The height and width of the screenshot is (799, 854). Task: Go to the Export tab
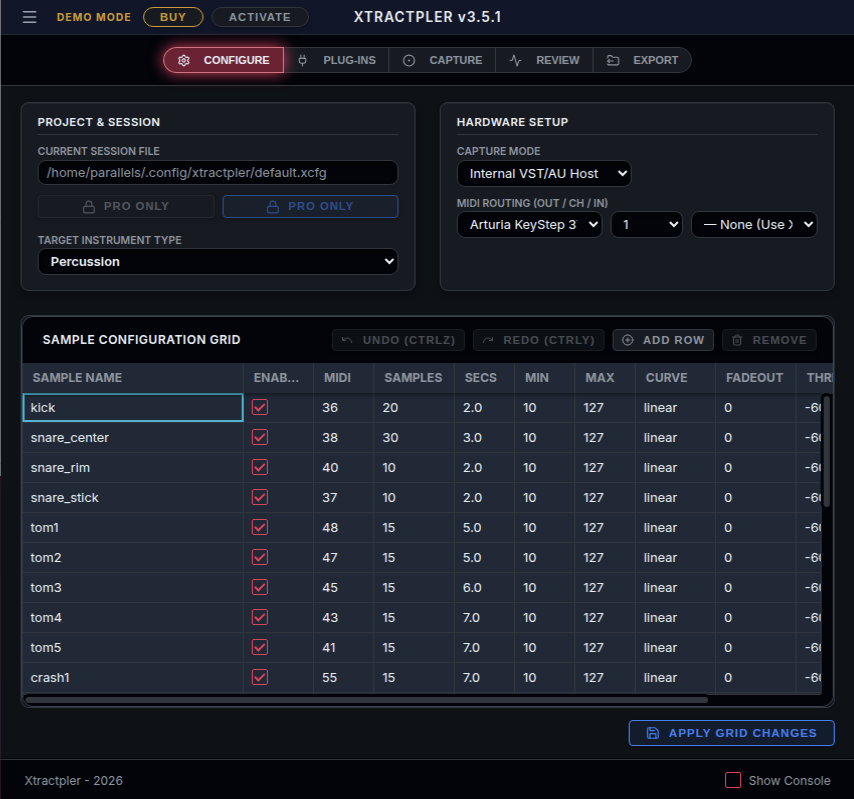click(644, 60)
